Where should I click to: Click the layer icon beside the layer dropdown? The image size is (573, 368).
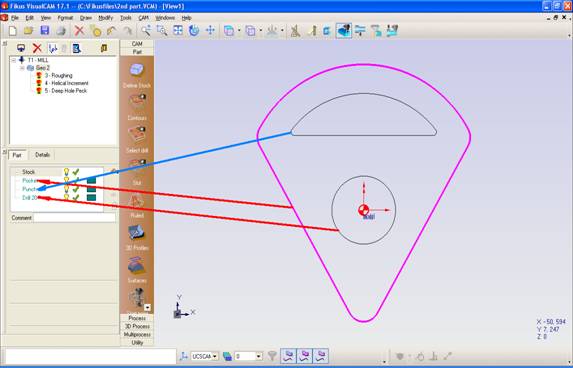[x=228, y=356]
